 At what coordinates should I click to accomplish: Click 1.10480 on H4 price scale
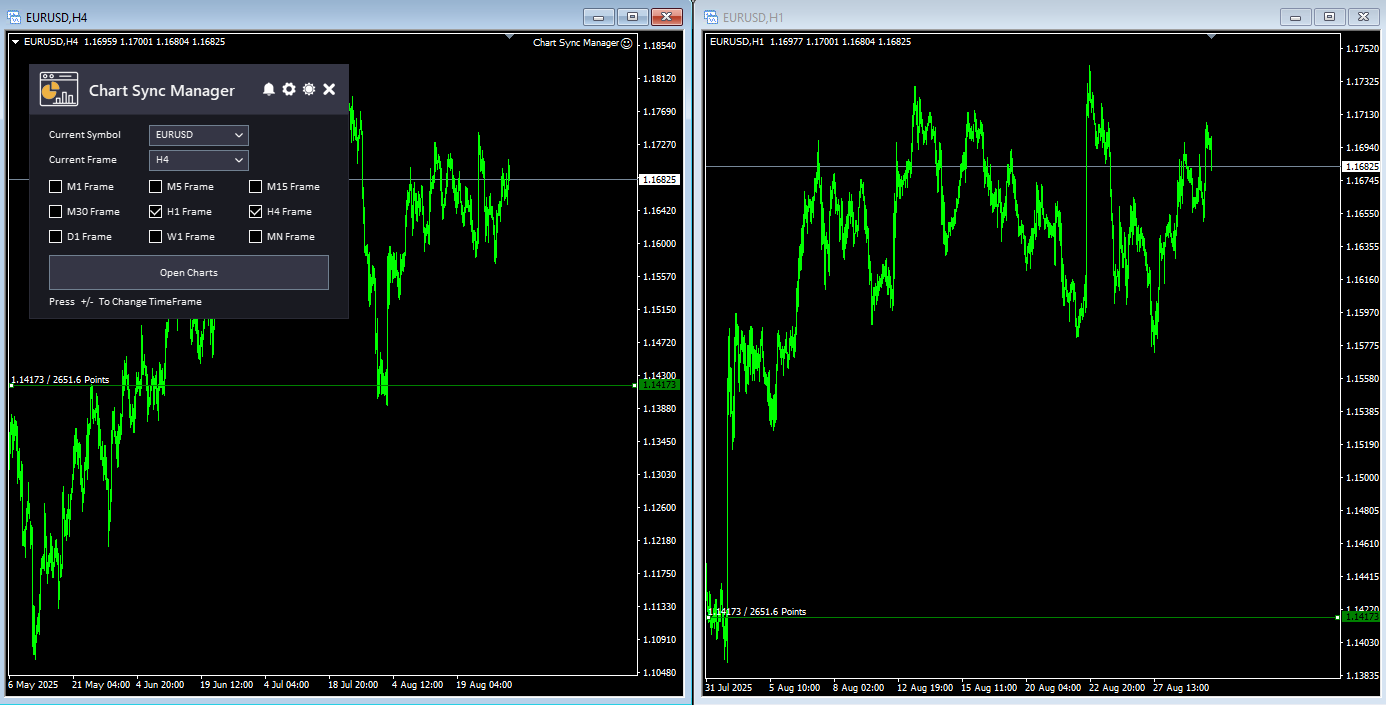coord(661,672)
